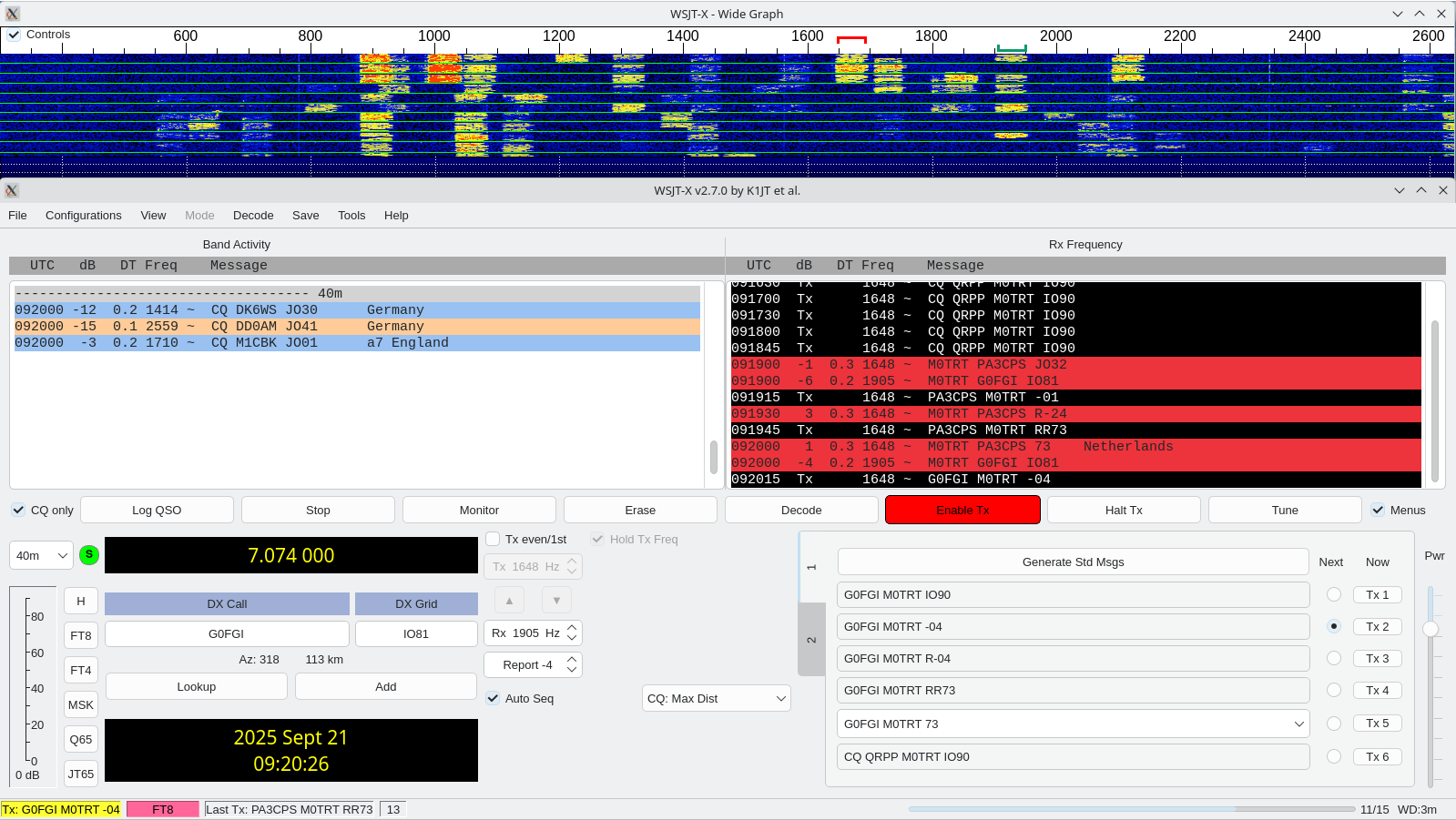Switch to tab 1 of the Tx message panel
Viewport: 1456px width, 820px height.
tap(811, 567)
